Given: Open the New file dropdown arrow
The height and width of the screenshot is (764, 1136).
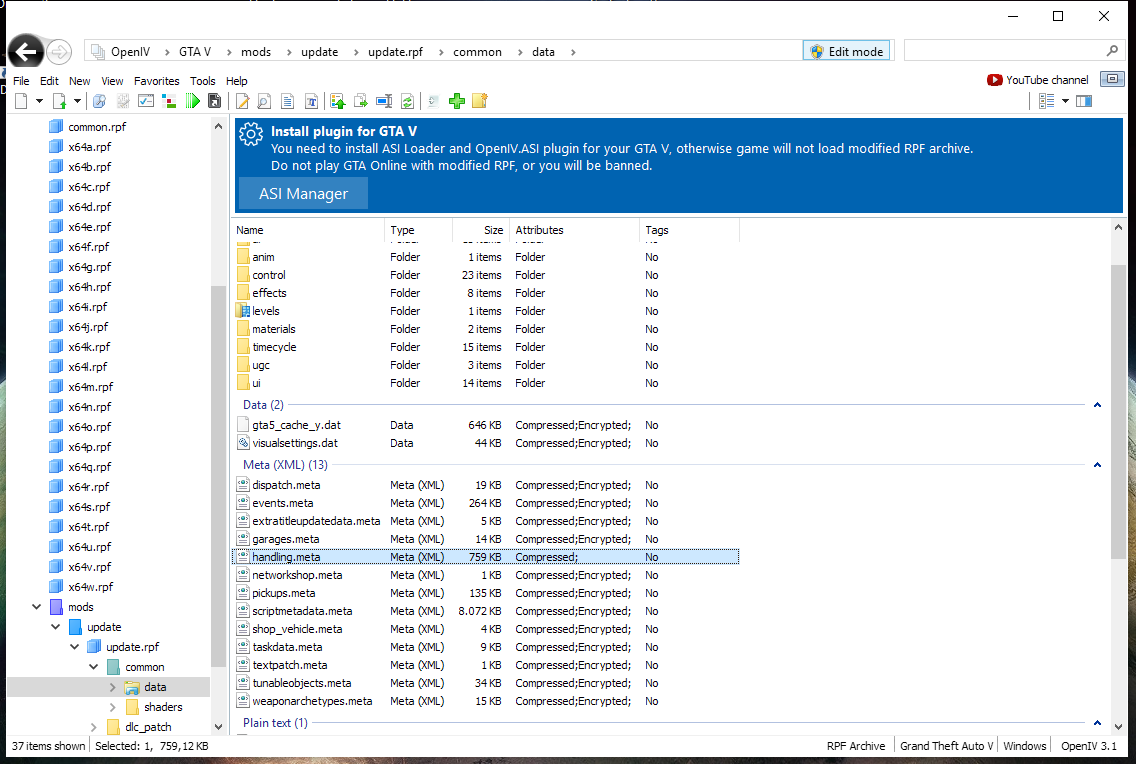Looking at the screenshot, I should point(39,101).
